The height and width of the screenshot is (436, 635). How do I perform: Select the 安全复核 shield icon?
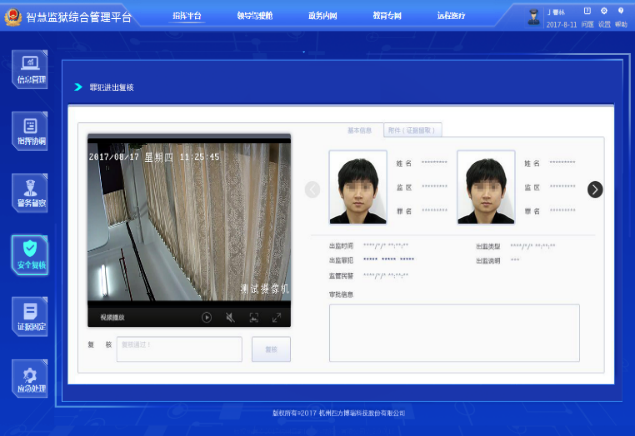[29, 254]
